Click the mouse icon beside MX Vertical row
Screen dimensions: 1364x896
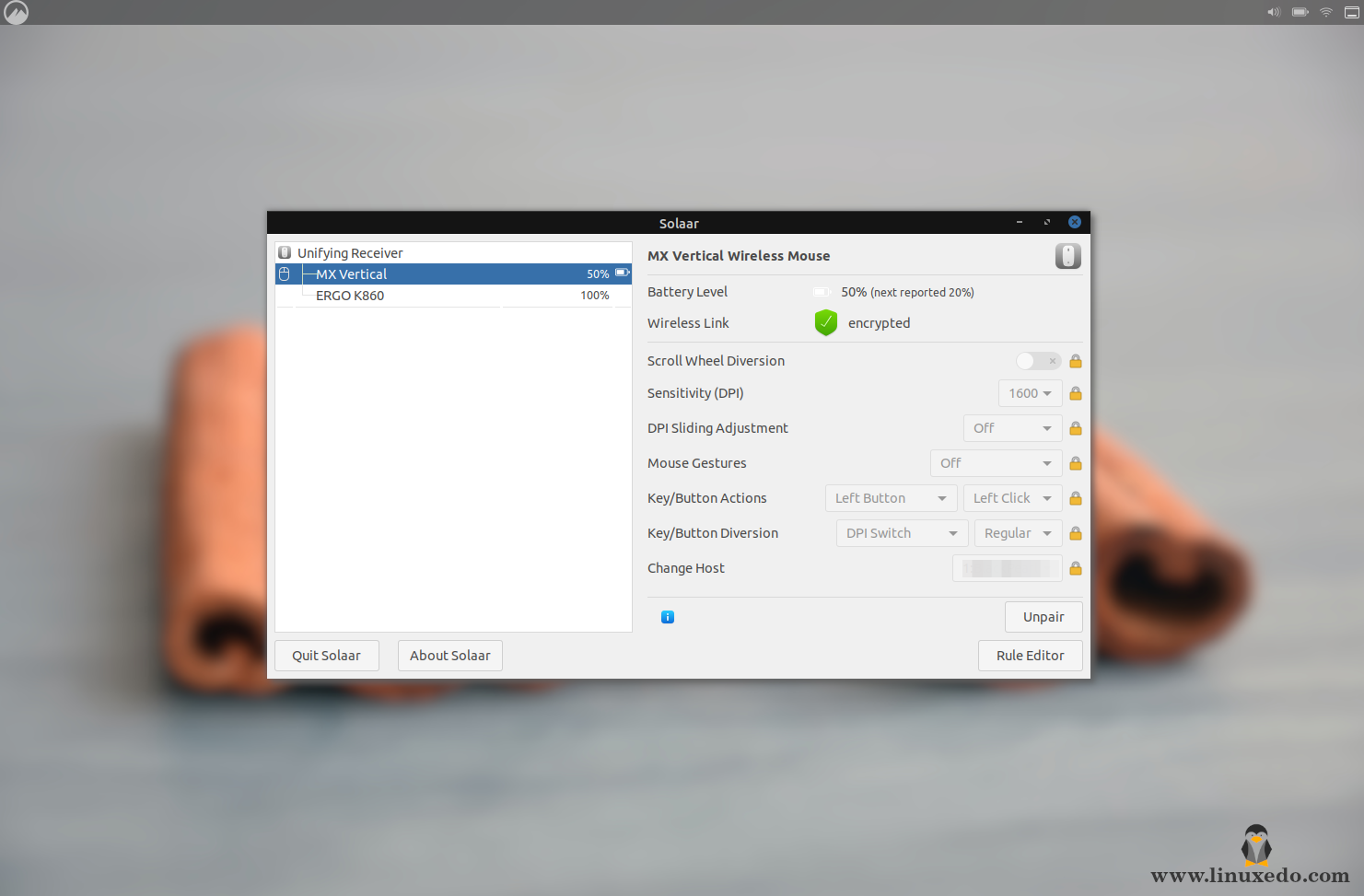[x=285, y=273]
